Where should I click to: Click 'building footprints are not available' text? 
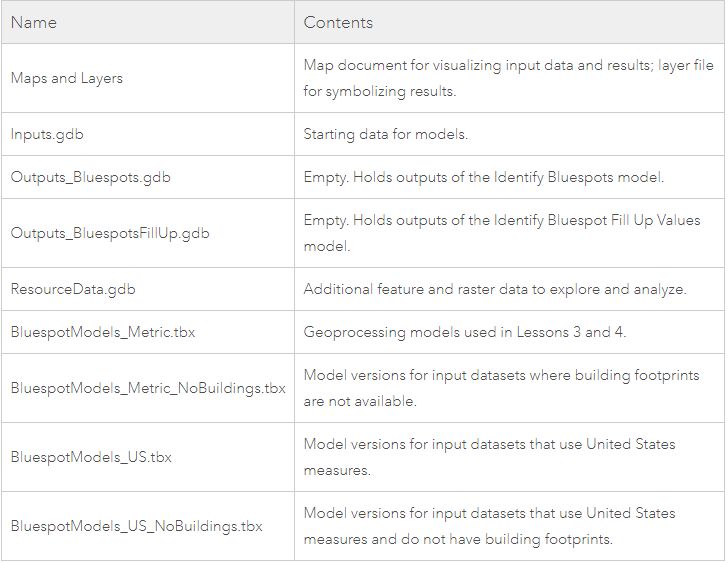(x=501, y=388)
